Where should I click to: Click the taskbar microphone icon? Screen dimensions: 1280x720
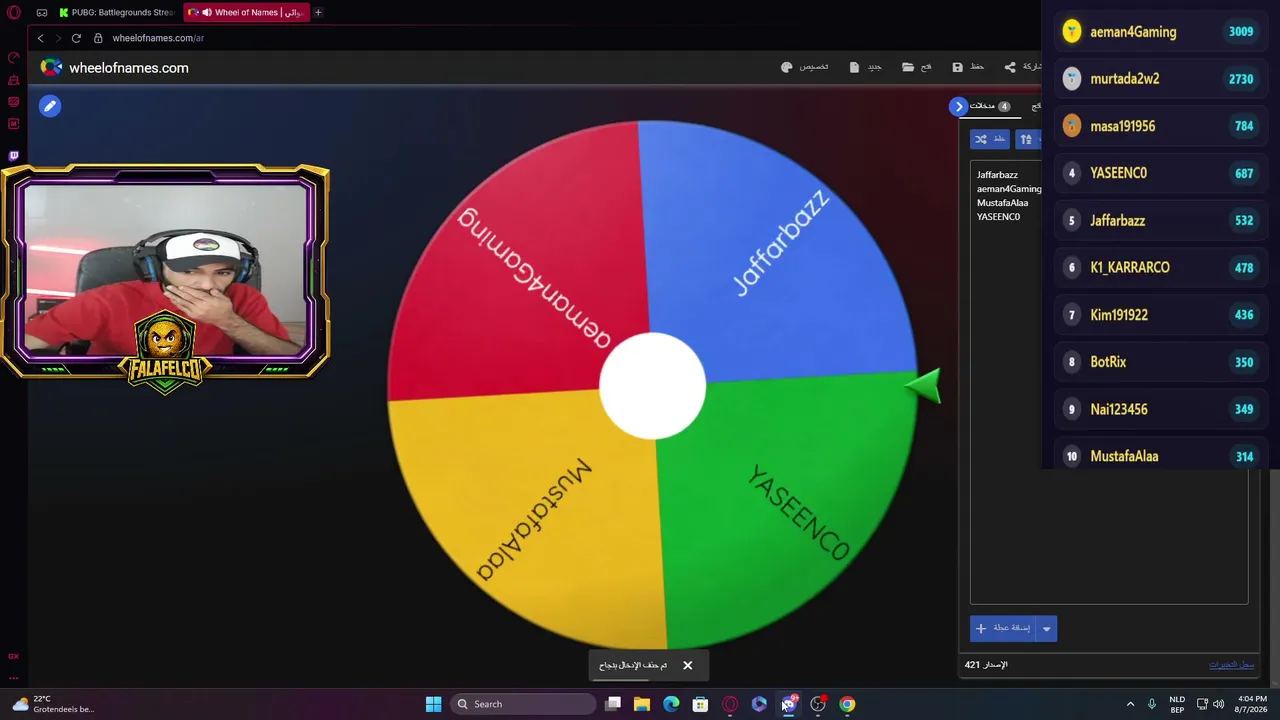[x=1152, y=704]
